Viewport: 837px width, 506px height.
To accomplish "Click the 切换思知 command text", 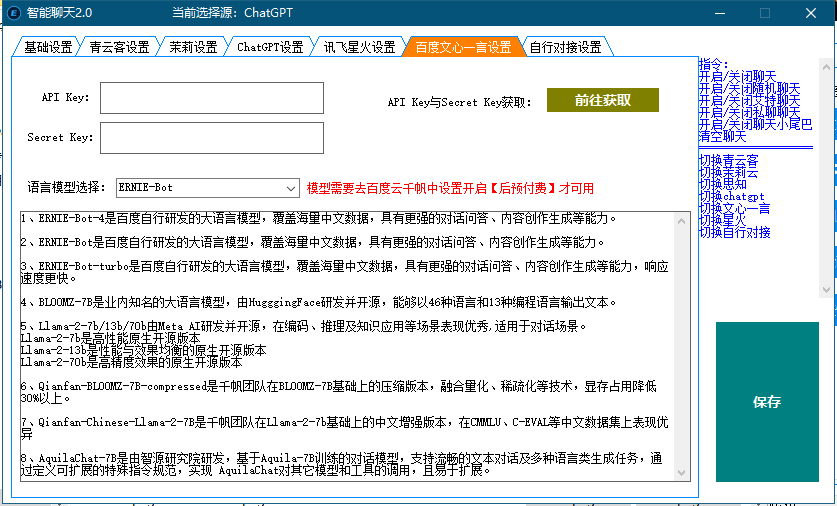I will 723,184.
